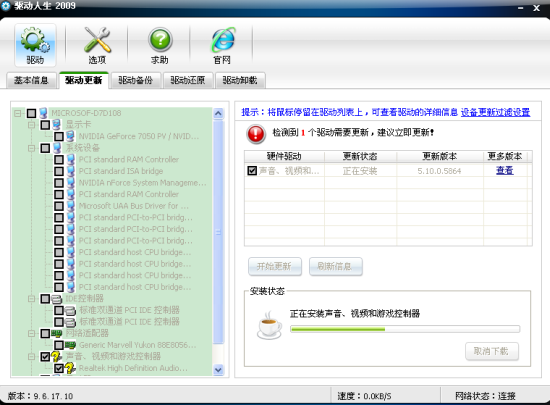This screenshot has width=550, height=405.
Task: Click the 更多版本 column header
Action: coord(505,156)
